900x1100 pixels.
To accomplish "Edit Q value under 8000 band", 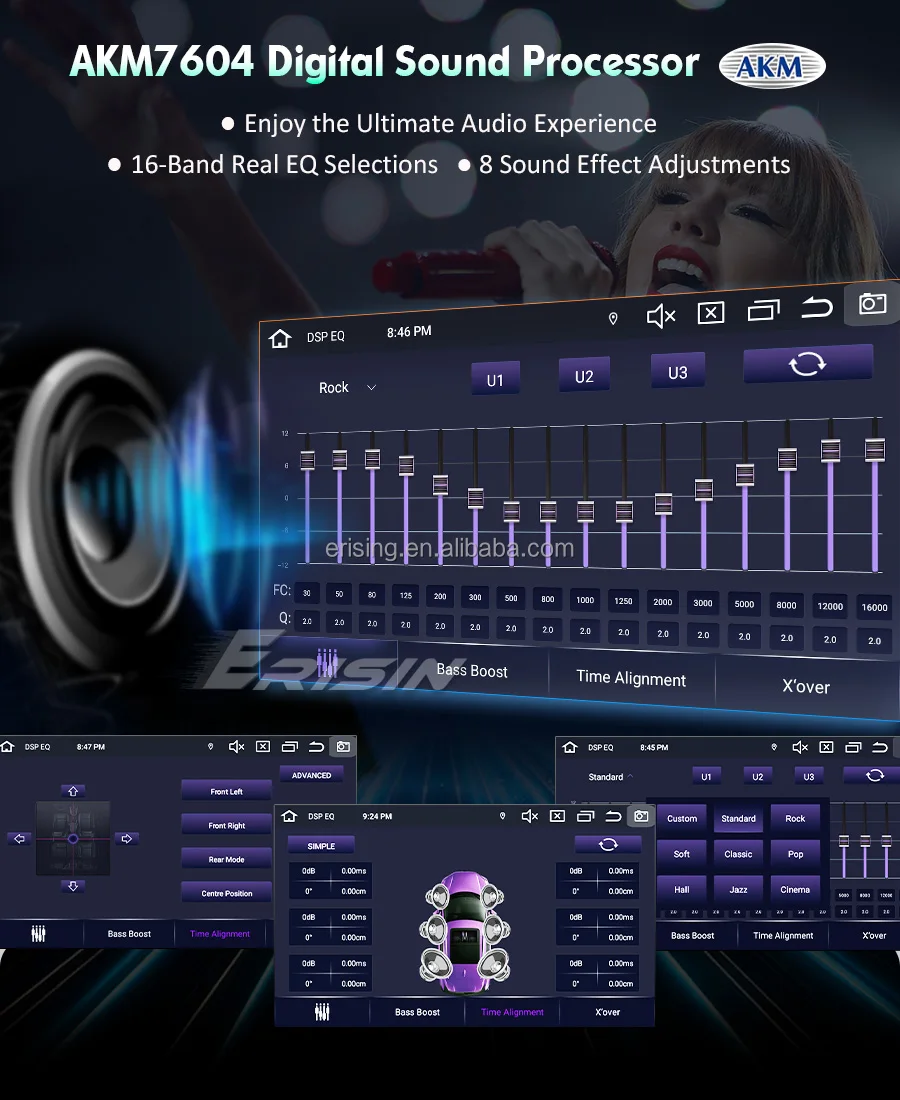I will click(x=786, y=638).
